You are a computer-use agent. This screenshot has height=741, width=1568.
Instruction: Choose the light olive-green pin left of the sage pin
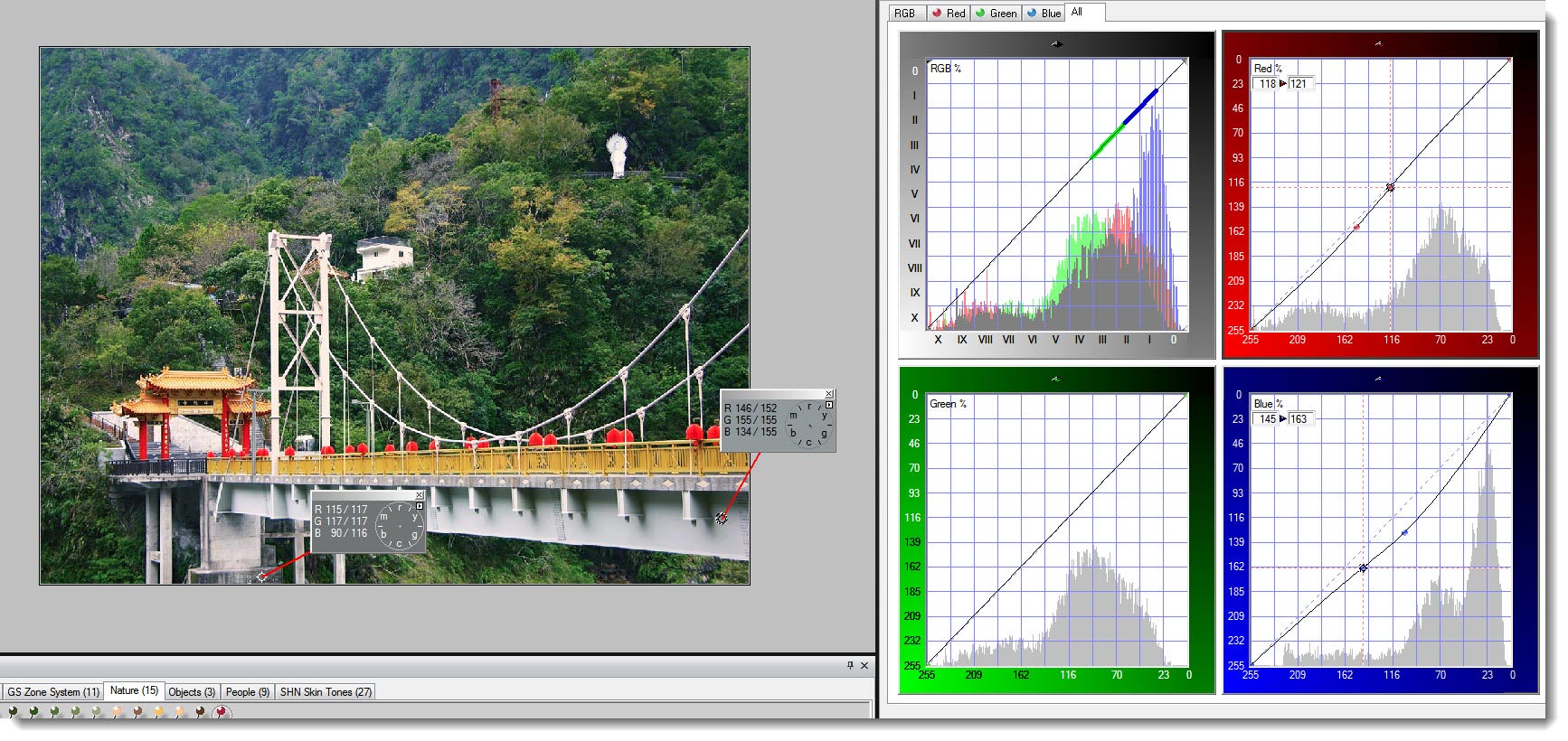pyautogui.click(x=75, y=711)
